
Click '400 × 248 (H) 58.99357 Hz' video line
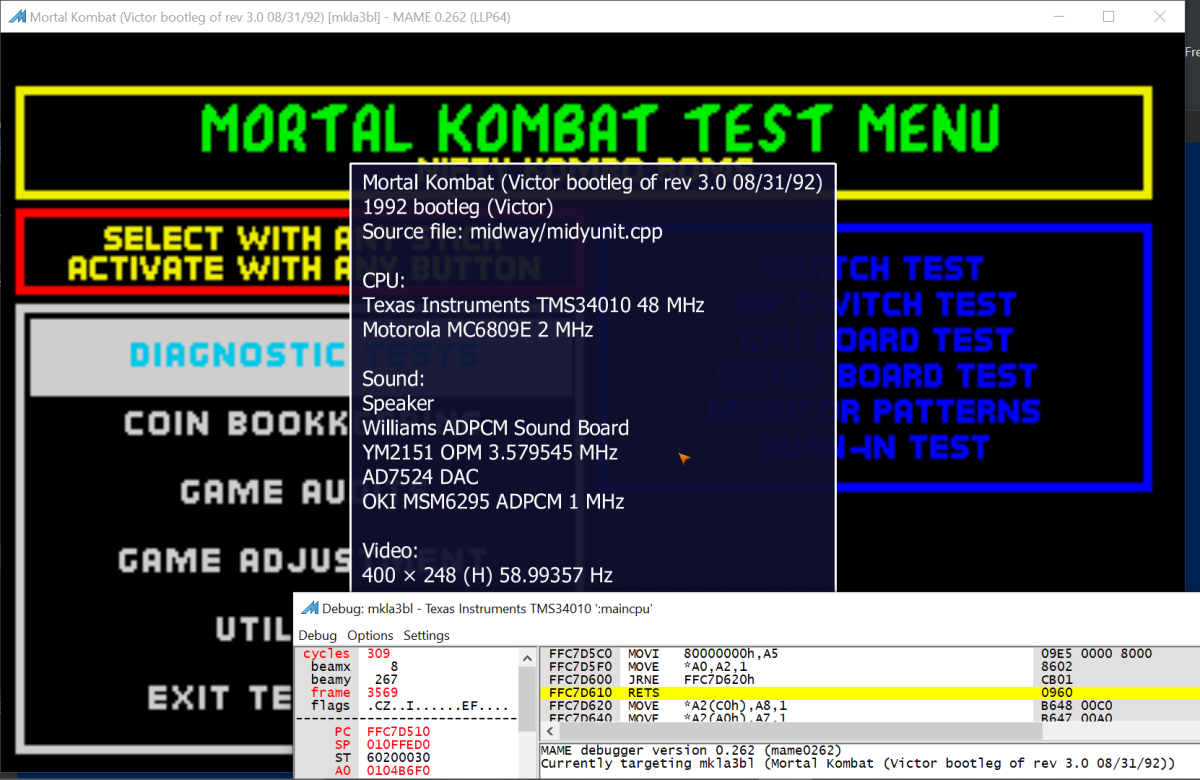[487, 575]
